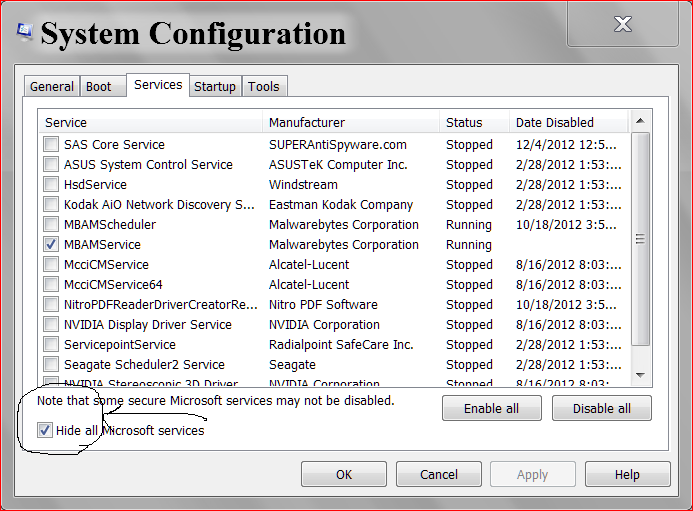Click the services list scrollbar thumb
Viewport: 693px width, 511px height.
coord(640,239)
